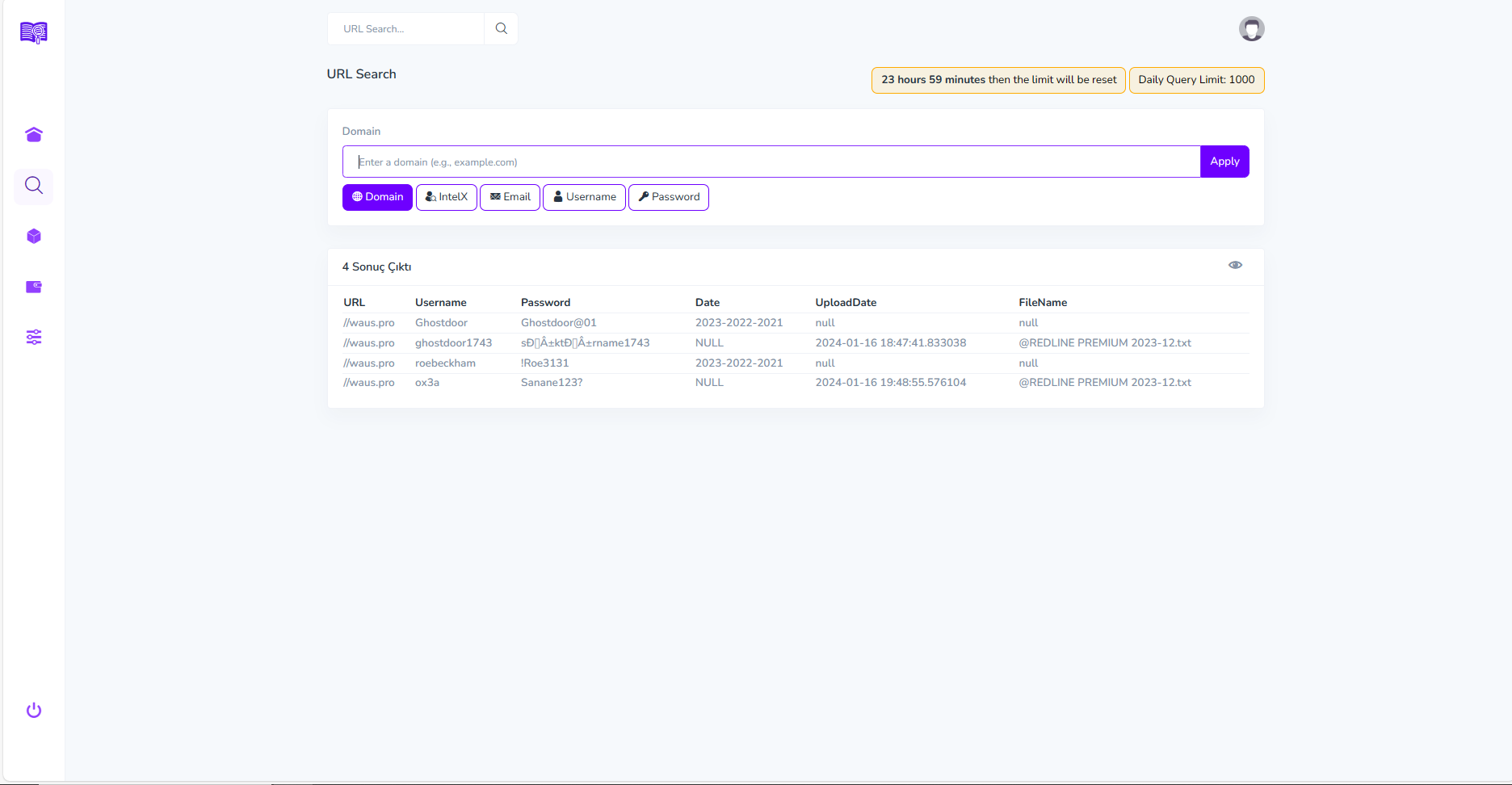This screenshot has height=785, width=1512.
Task: Click the Enter a domain input field
Action: 771,162
